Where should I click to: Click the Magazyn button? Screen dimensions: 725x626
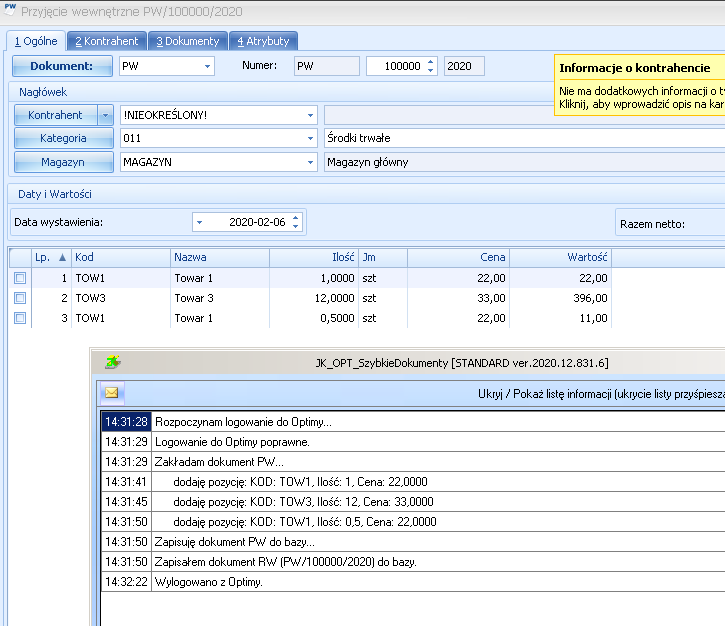click(x=63, y=162)
